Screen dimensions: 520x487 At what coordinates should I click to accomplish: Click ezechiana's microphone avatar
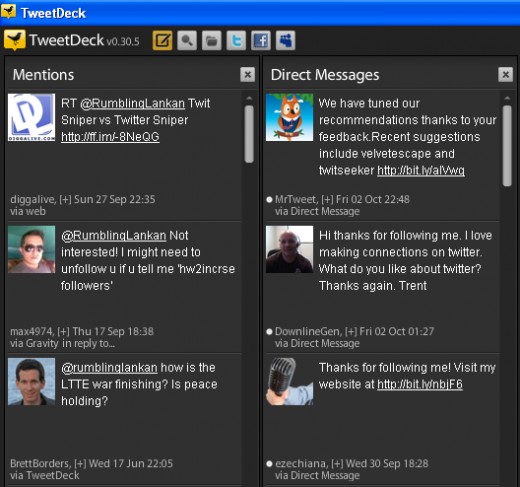(x=289, y=382)
